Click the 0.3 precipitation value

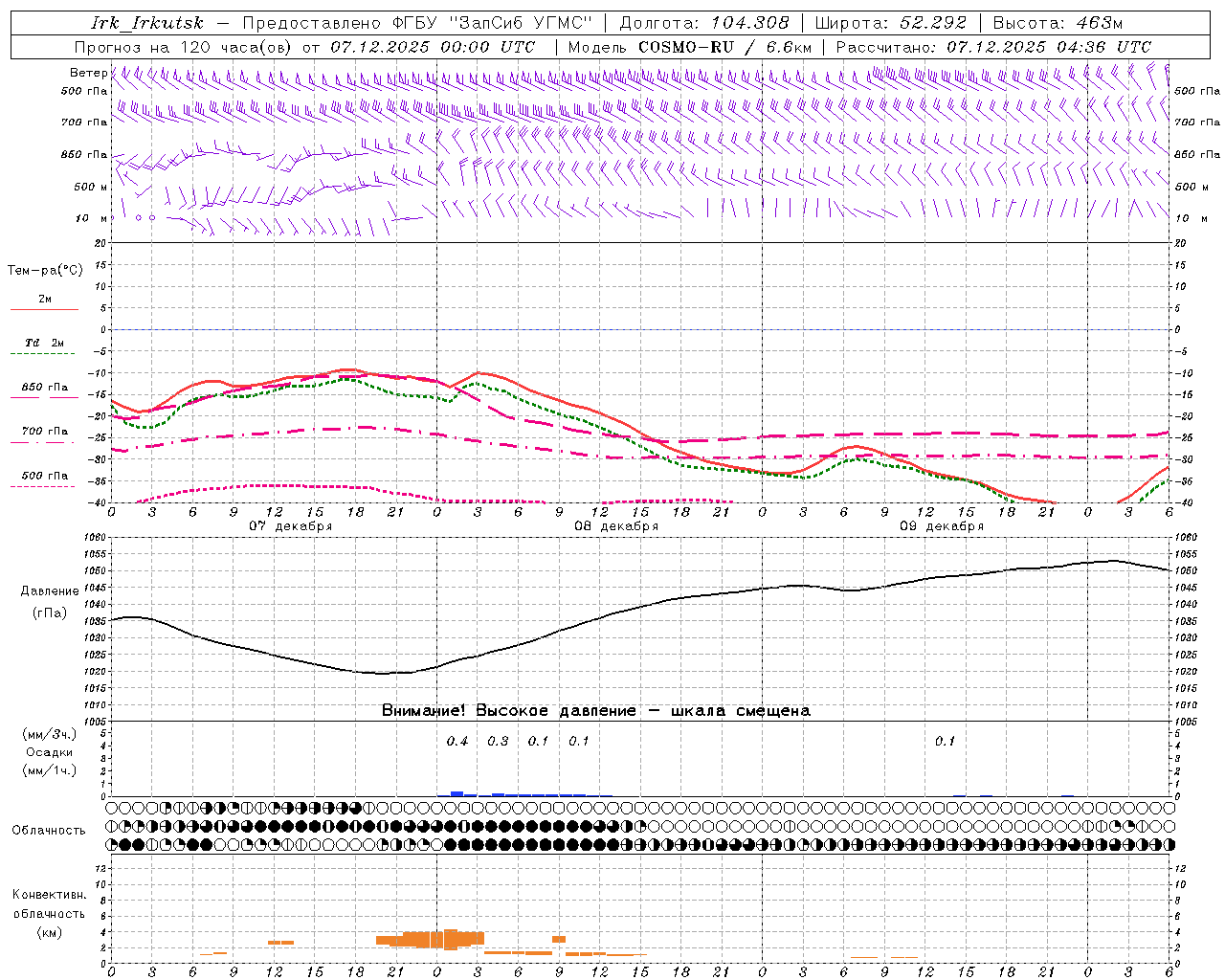(x=498, y=742)
